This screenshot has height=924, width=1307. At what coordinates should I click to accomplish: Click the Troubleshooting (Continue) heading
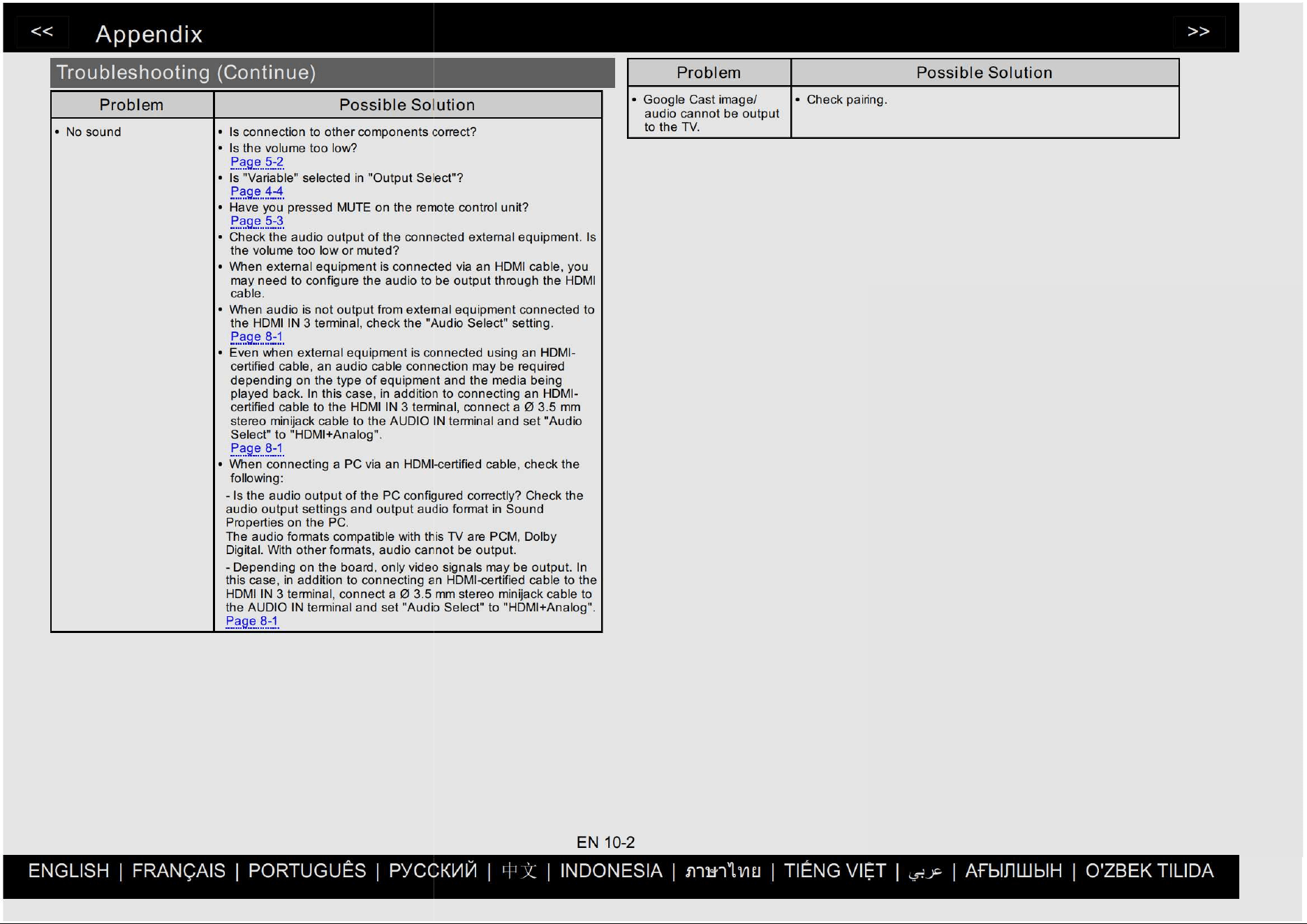point(186,73)
